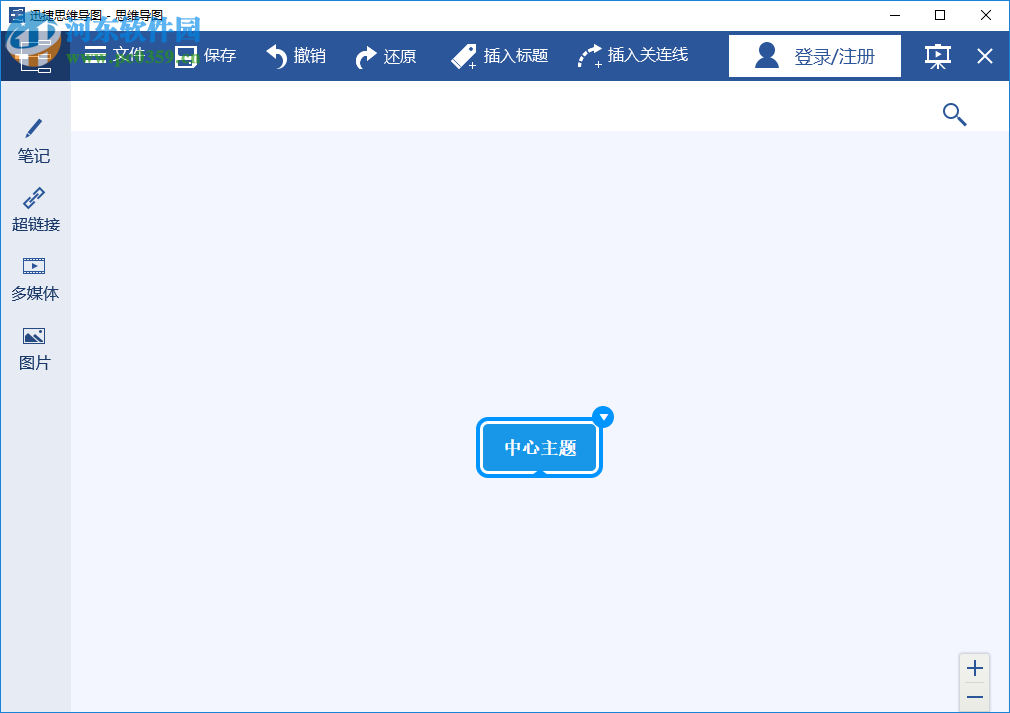The image size is (1010, 713).
Task: Click the window minimize control
Action: [x=893, y=16]
